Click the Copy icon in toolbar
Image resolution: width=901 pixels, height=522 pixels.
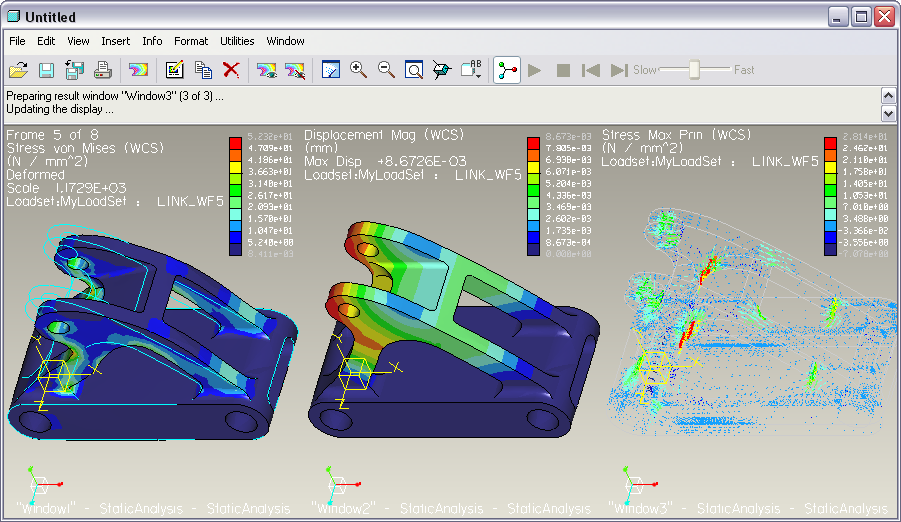[x=203, y=70]
